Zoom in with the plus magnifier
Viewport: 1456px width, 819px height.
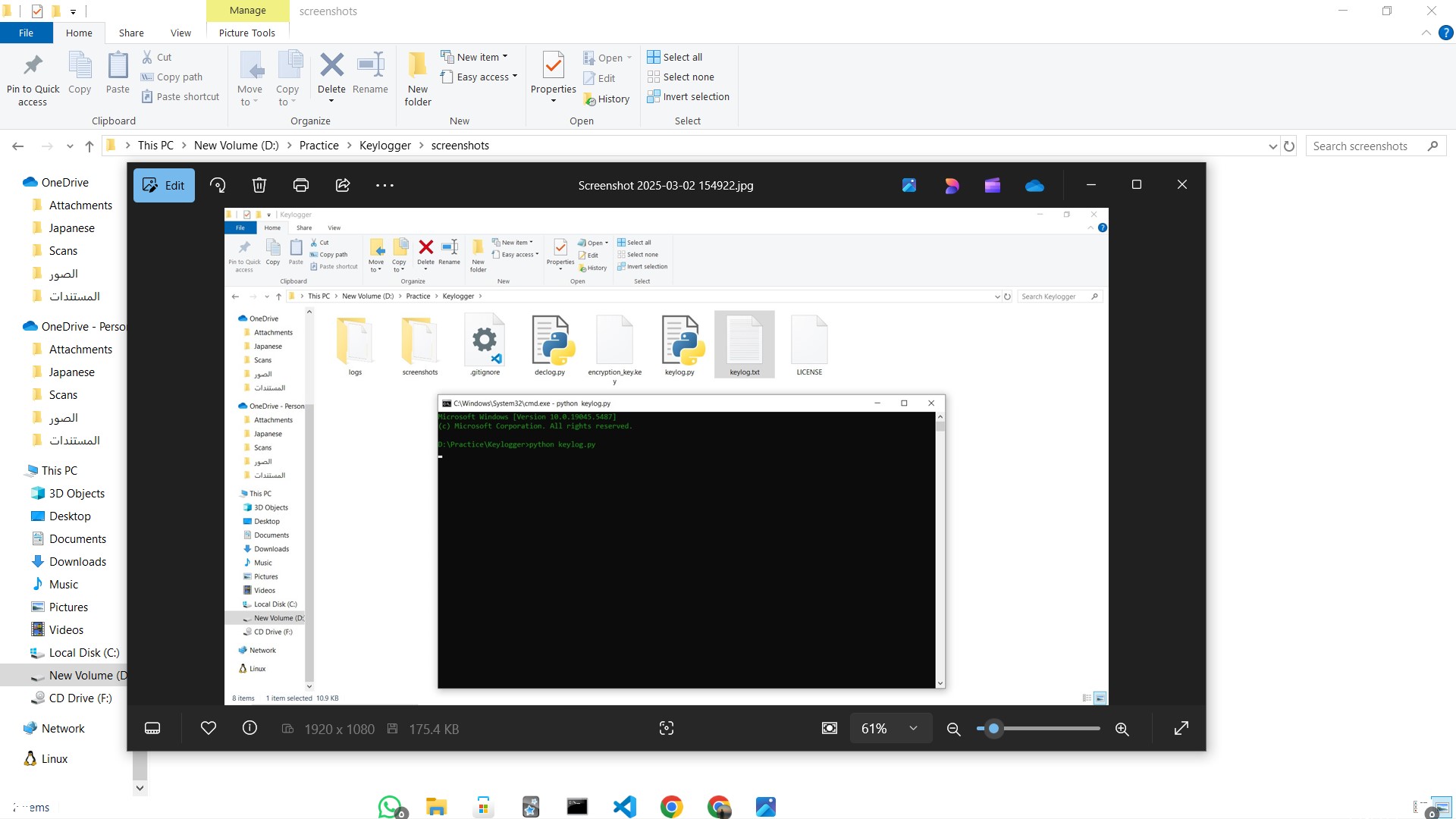[1122, 729]
